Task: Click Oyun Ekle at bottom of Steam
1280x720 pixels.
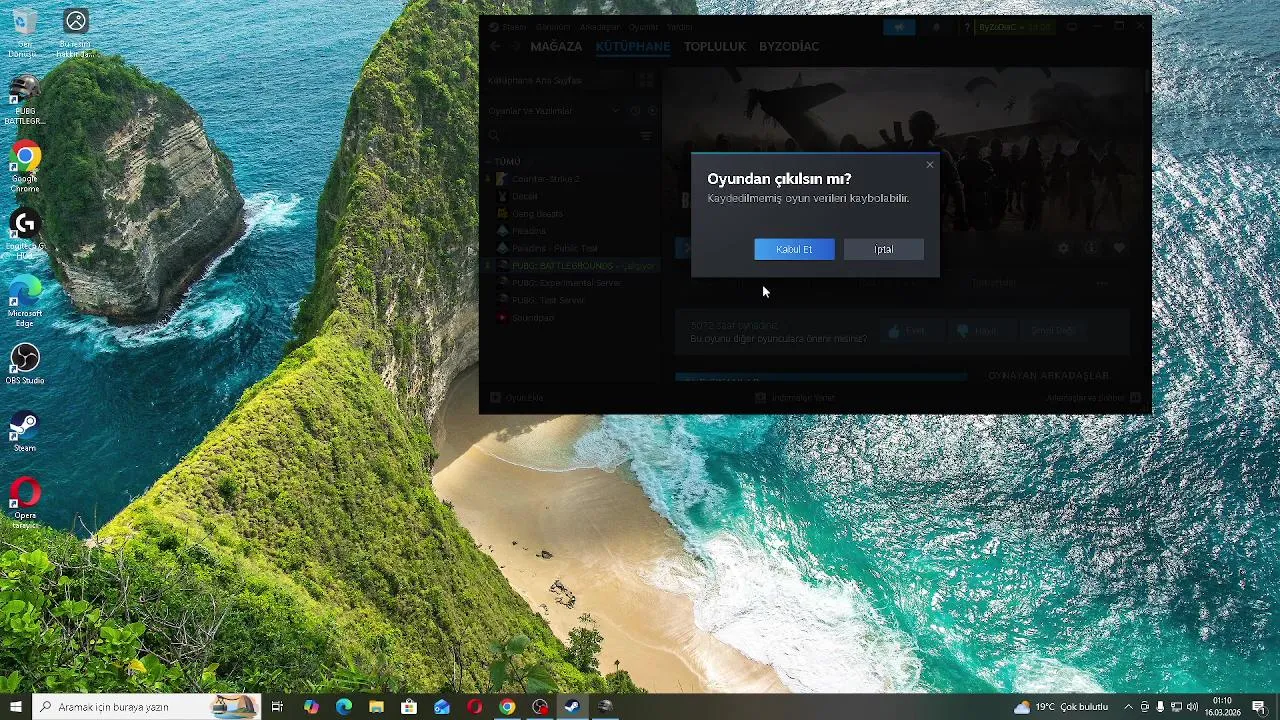Action: [516, 398]
